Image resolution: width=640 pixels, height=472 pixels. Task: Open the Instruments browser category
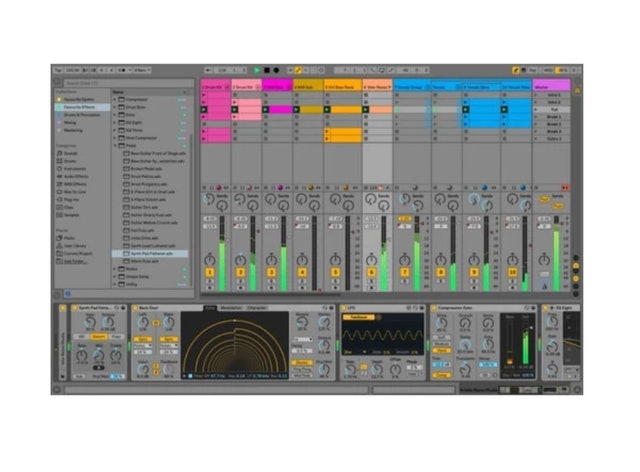[x=75, y=169]
